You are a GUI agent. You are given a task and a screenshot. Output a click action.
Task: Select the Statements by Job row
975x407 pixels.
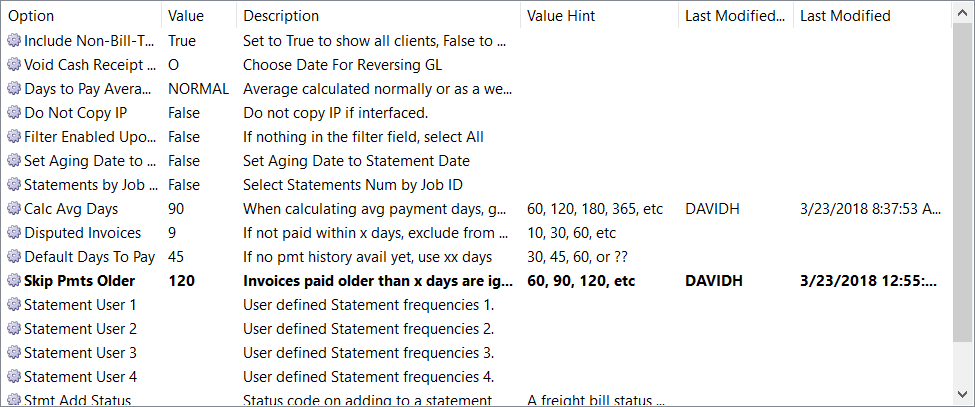[x=90, y=185]
